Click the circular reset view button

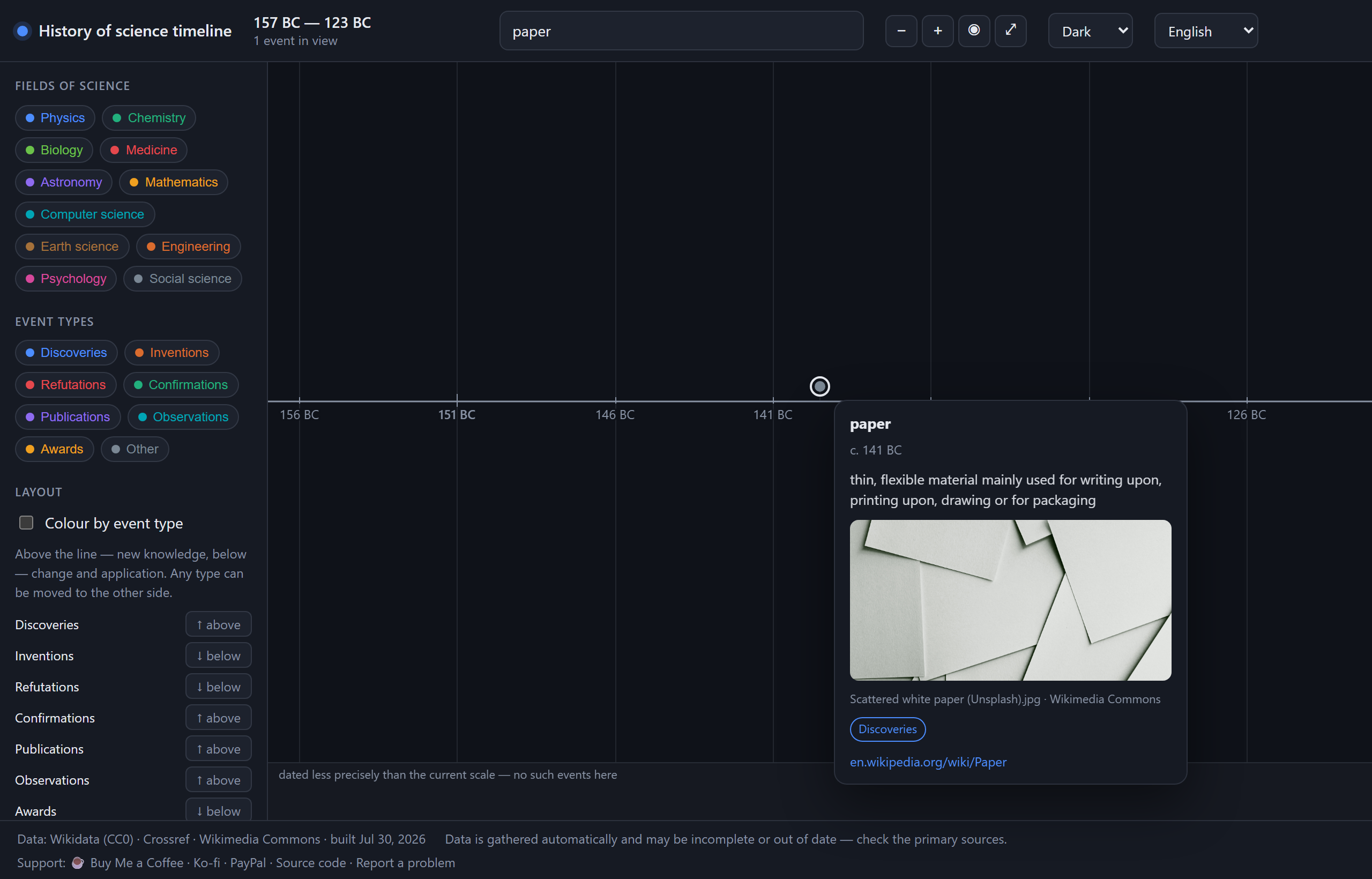click(974, 31)
